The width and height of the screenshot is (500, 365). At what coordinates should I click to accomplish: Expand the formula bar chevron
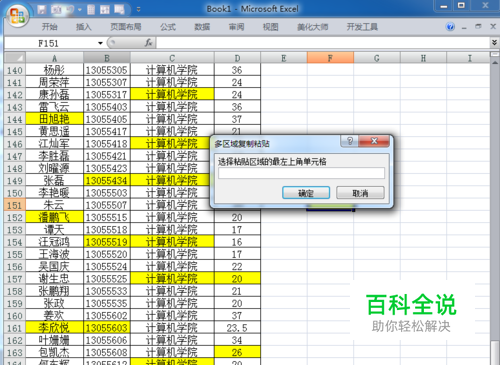[x=494, y=42]
